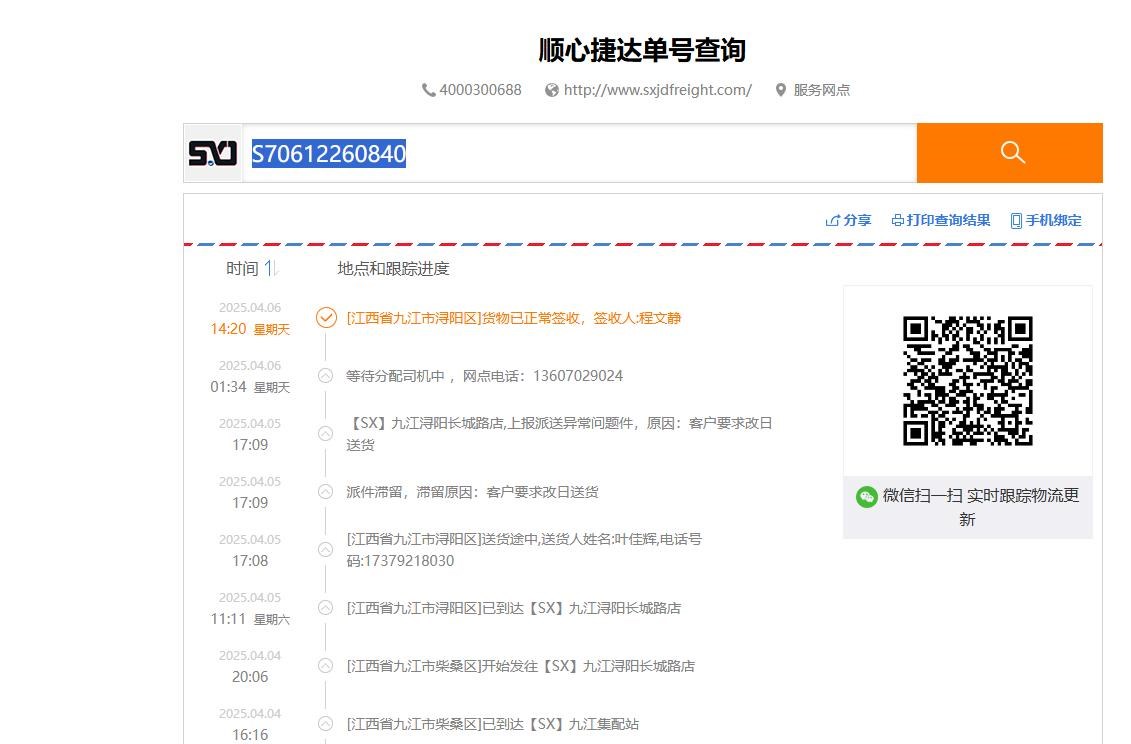Click the 16:16 timestamp

(250, 735)
